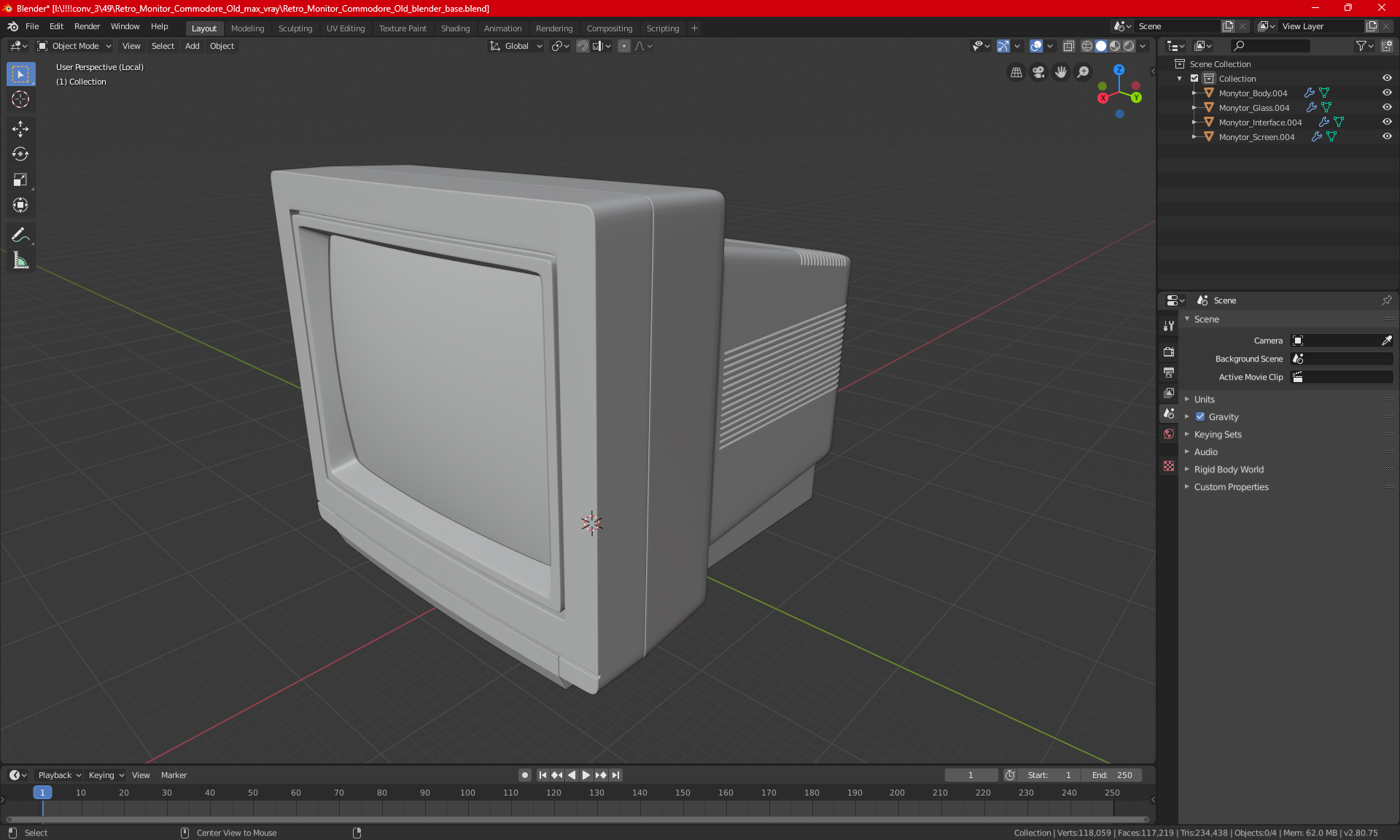Image resolution: width=1400 pixels, height=840 pixels.
Task: Click the outliner search field
Action: coord(1269,46)
